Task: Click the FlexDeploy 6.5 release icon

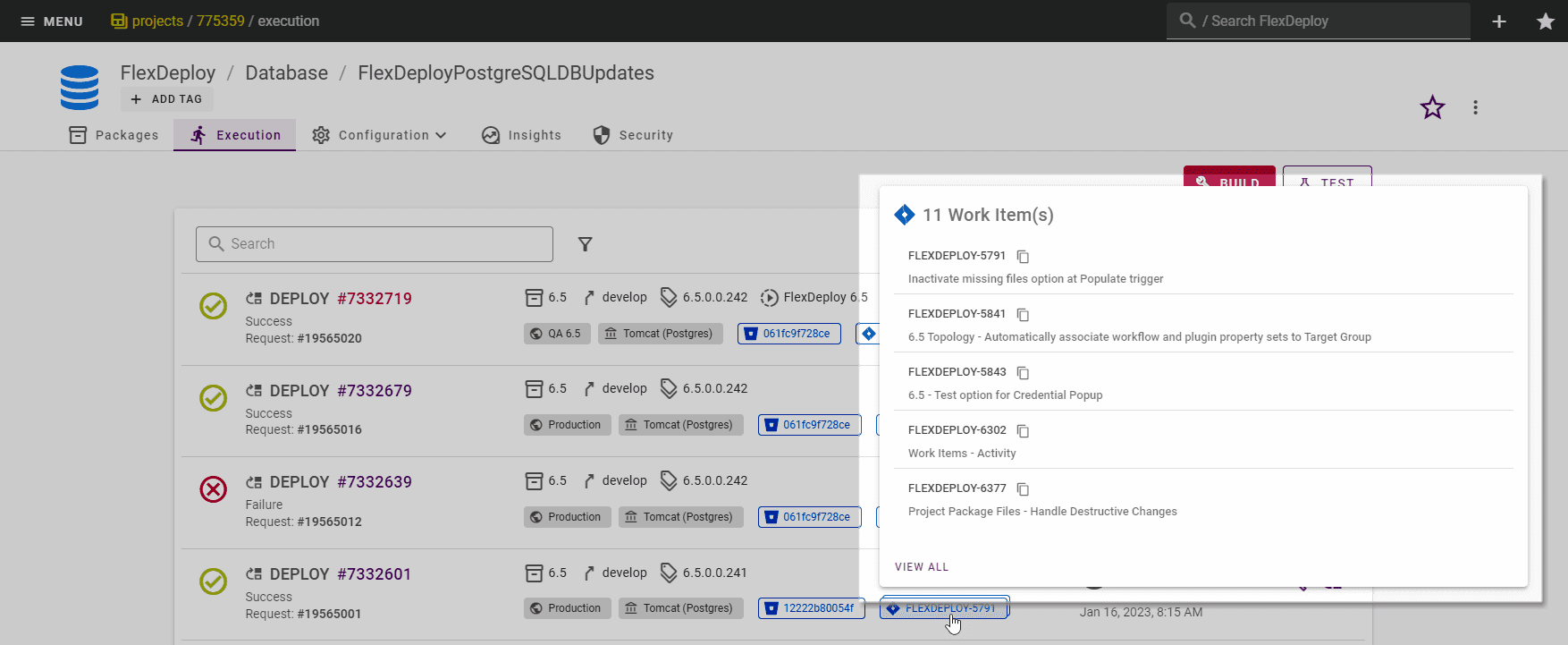Action: 769,298
